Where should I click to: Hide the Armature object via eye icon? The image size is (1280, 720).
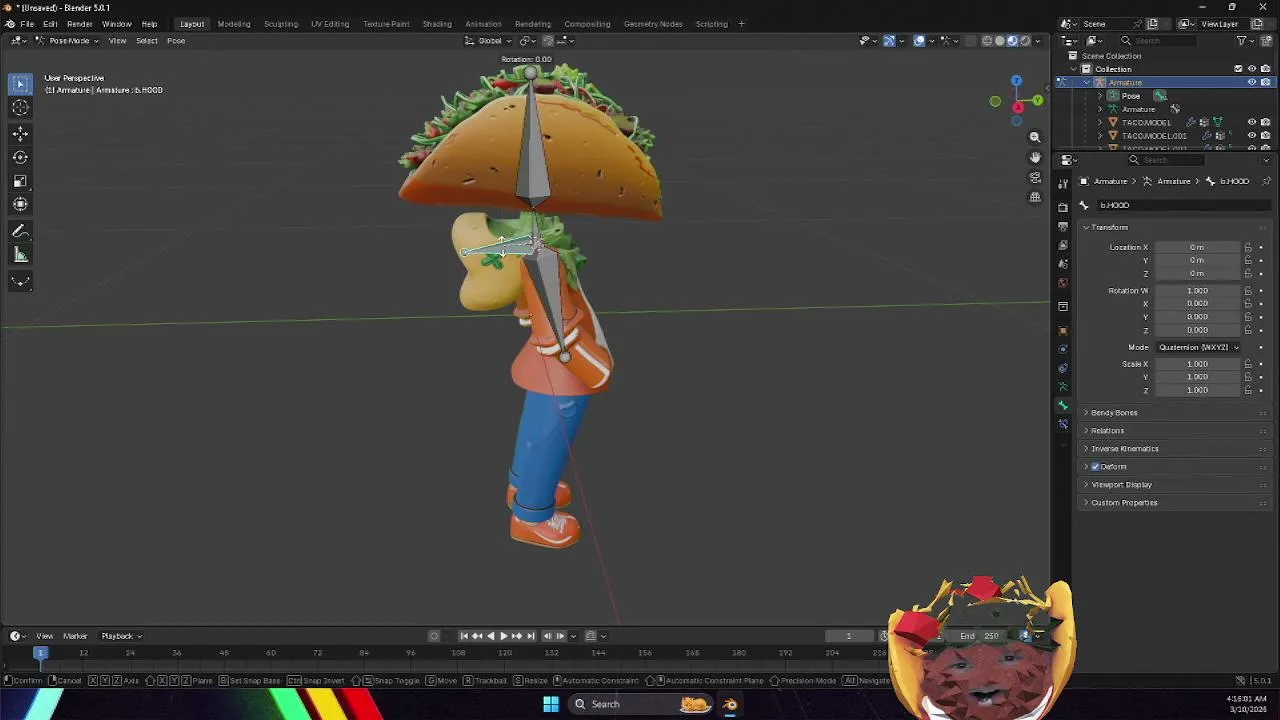click(x=1252, y=82)
